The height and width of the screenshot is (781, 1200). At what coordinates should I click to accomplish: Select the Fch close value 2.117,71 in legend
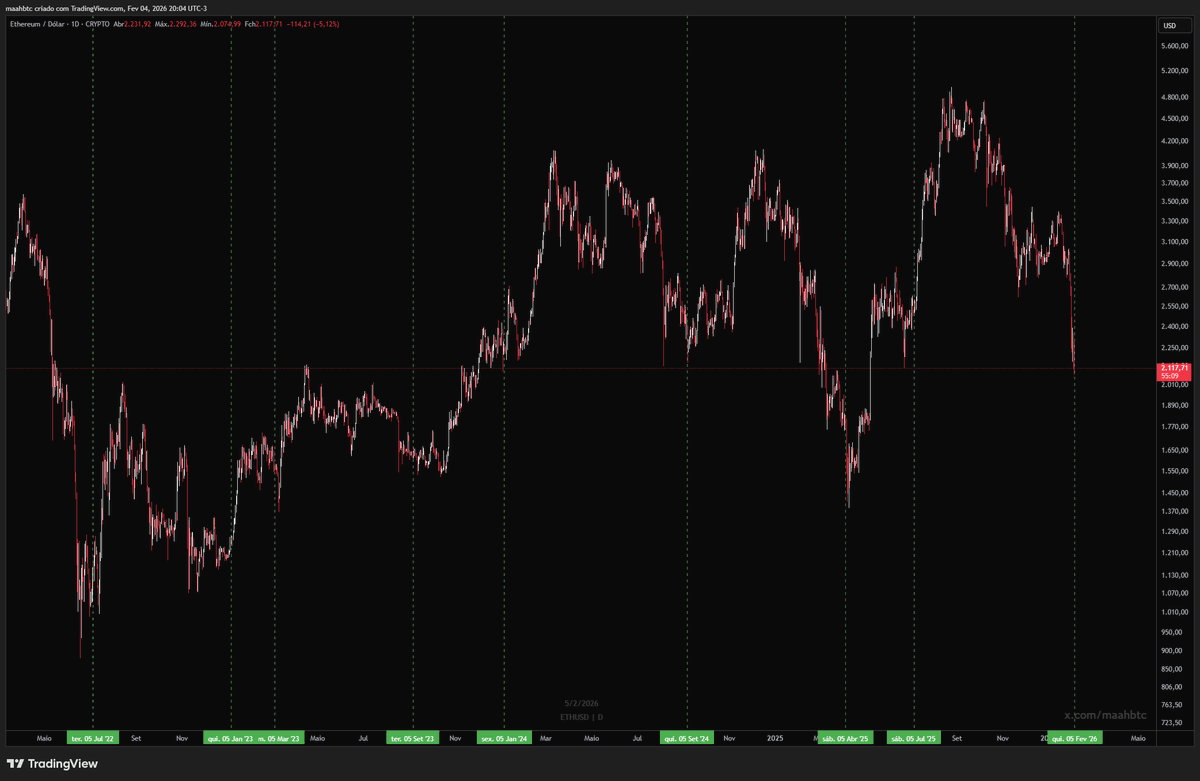point(271,24)
